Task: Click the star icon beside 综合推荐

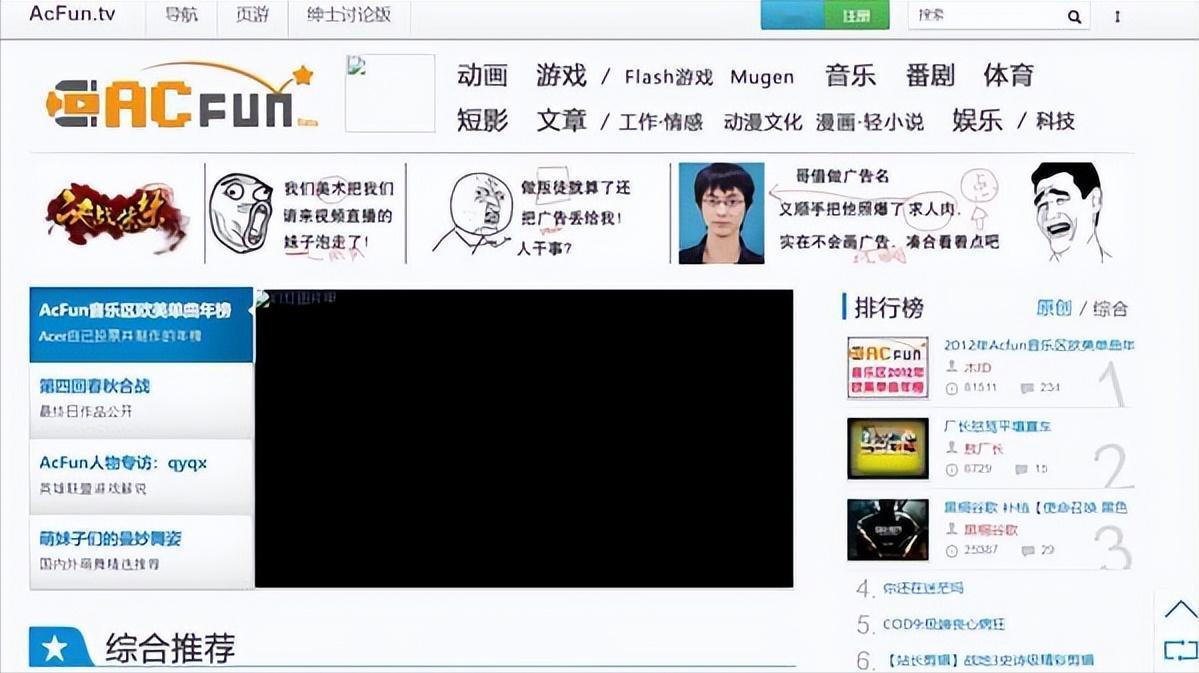Action: click(55, 648)
